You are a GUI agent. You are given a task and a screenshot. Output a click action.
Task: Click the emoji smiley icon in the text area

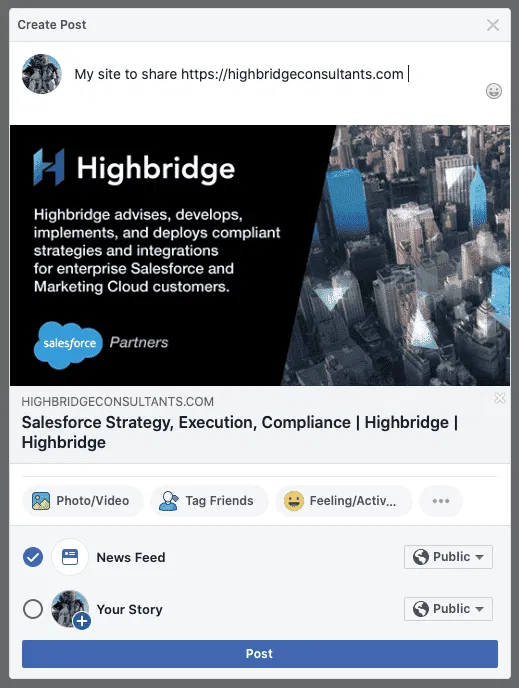[494, 91]
